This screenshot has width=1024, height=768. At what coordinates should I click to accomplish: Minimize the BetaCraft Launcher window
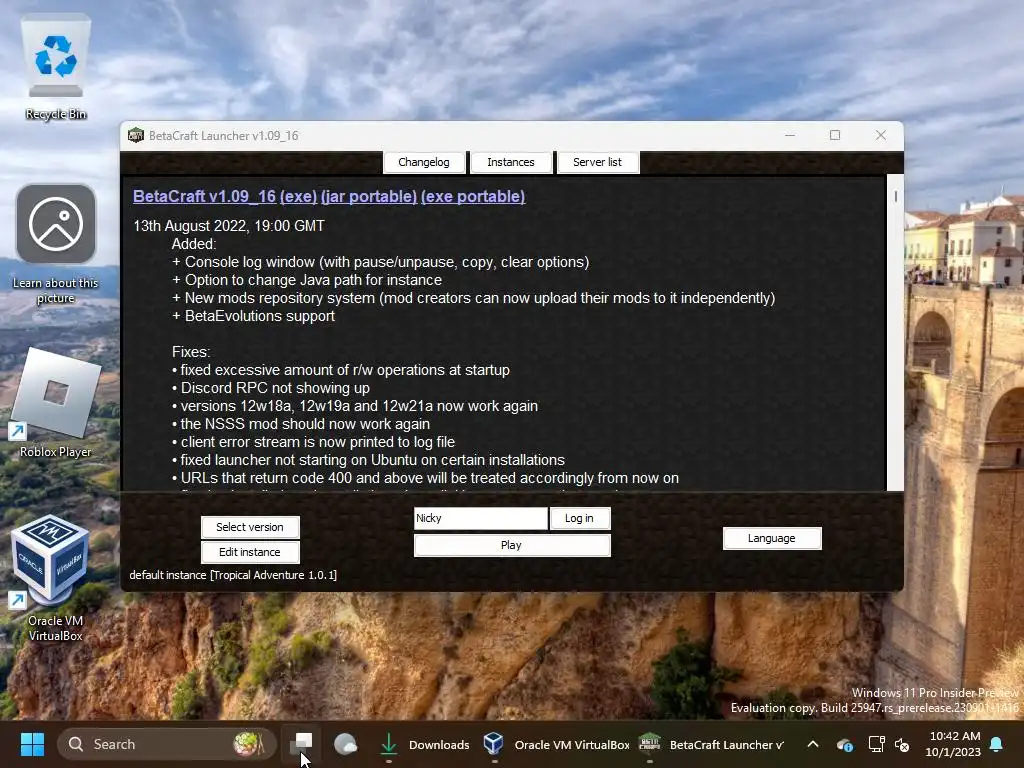pos(790,135)
